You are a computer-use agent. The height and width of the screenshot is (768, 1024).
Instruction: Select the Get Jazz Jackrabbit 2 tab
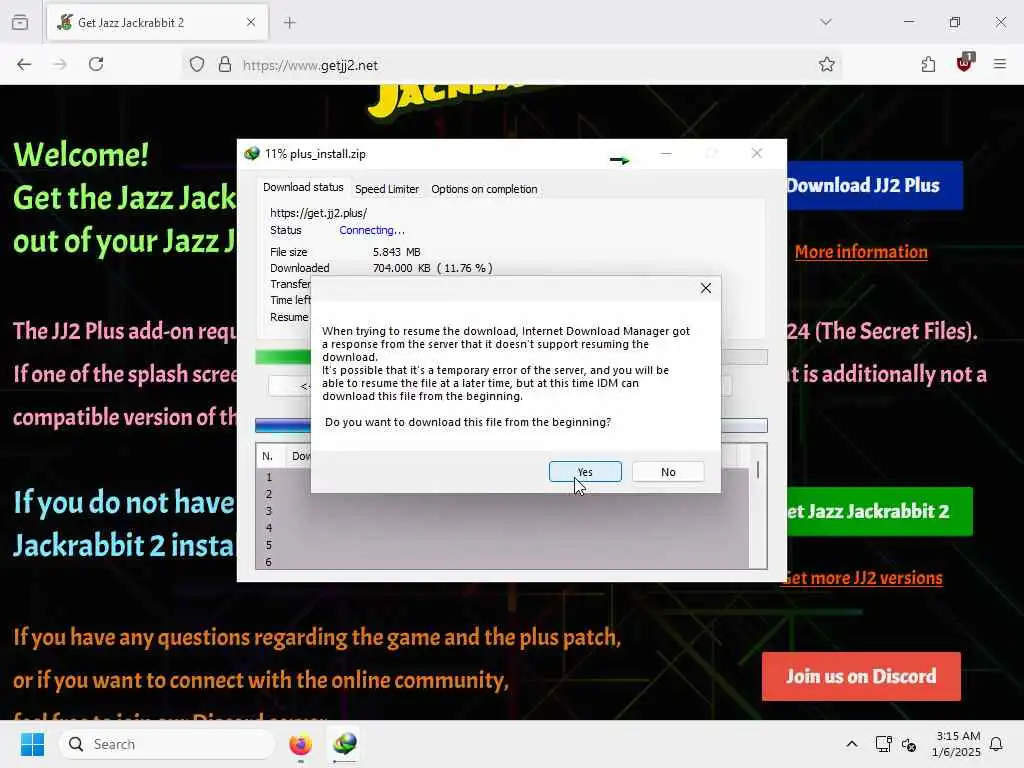157,22
